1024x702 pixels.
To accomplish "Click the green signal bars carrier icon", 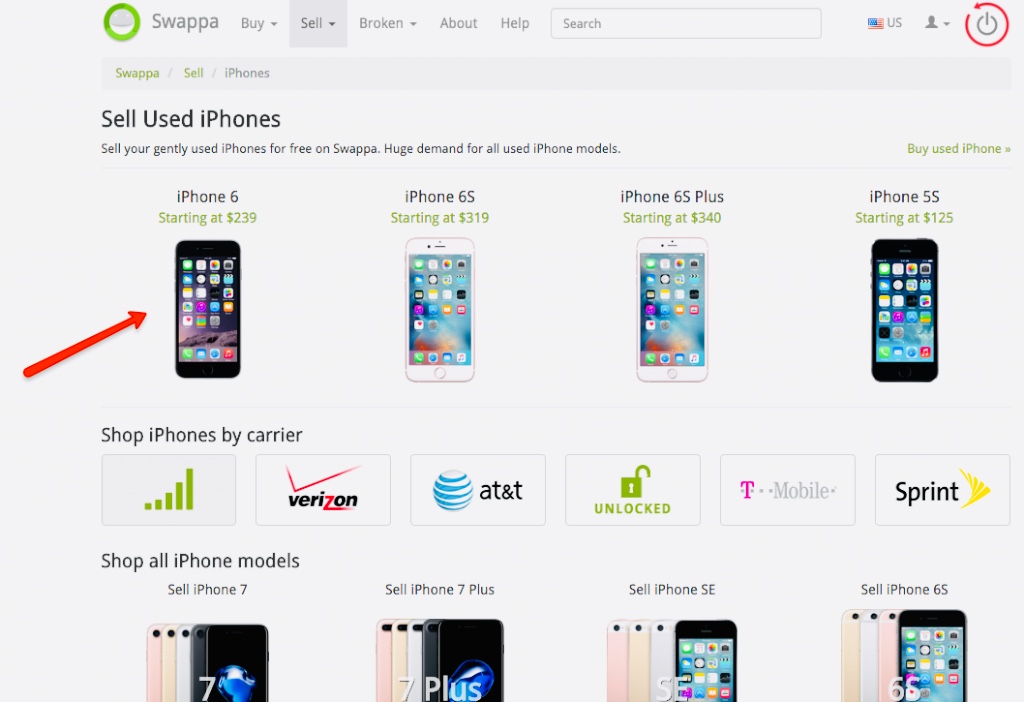I will coord(168,490).
